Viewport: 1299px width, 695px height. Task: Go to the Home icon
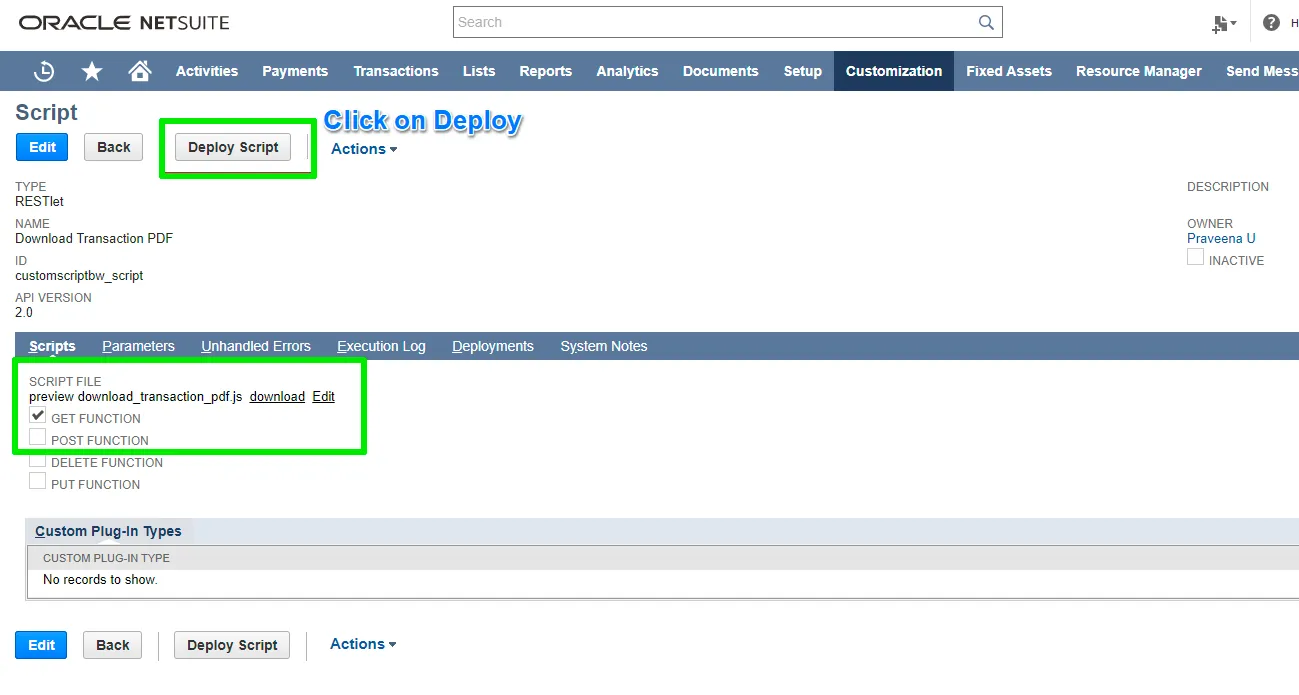coord(140,71)
